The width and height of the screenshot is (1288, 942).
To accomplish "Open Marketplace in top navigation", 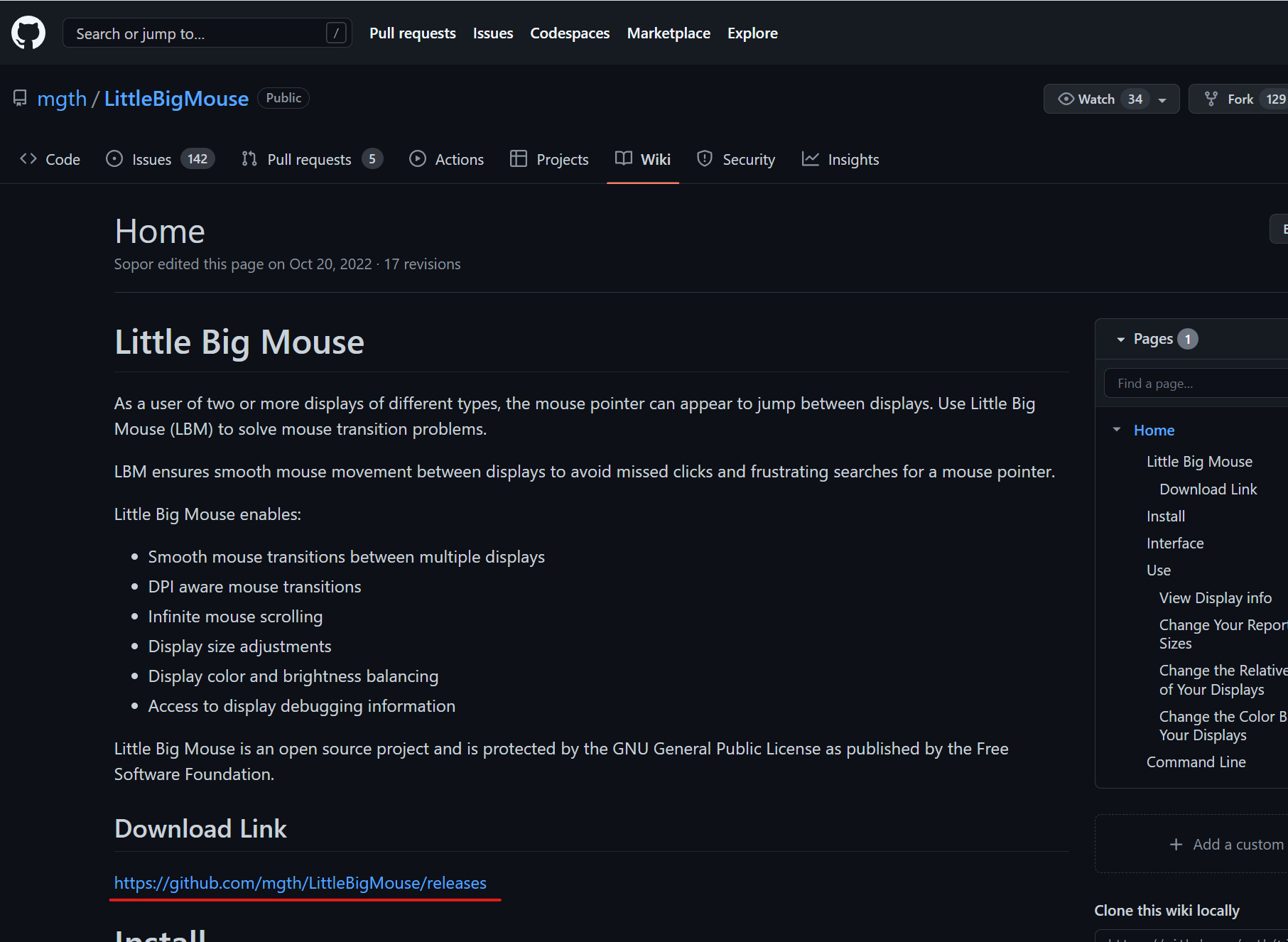I will tap(669, 33).
